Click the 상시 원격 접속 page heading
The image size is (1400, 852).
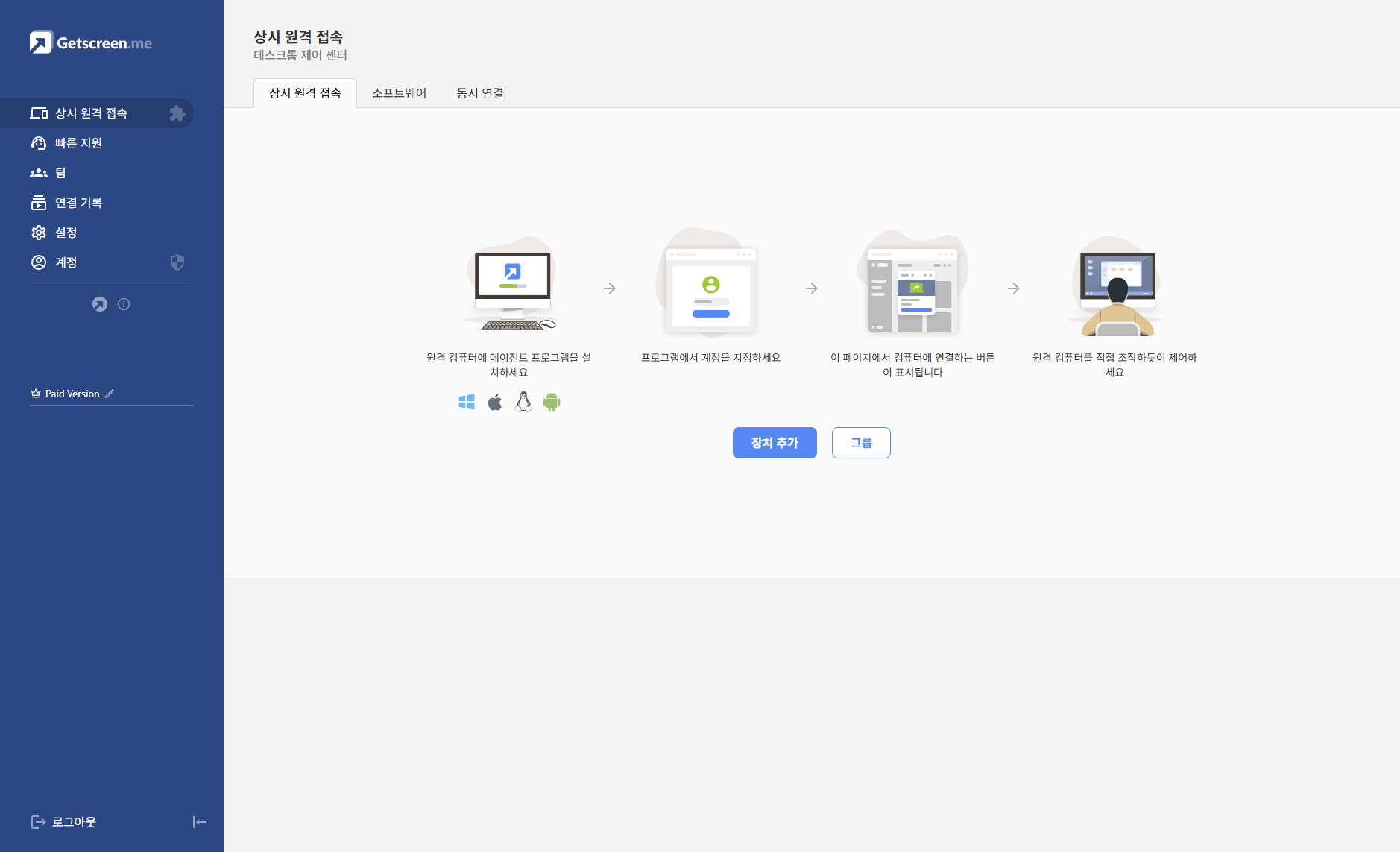coord(298,37)
